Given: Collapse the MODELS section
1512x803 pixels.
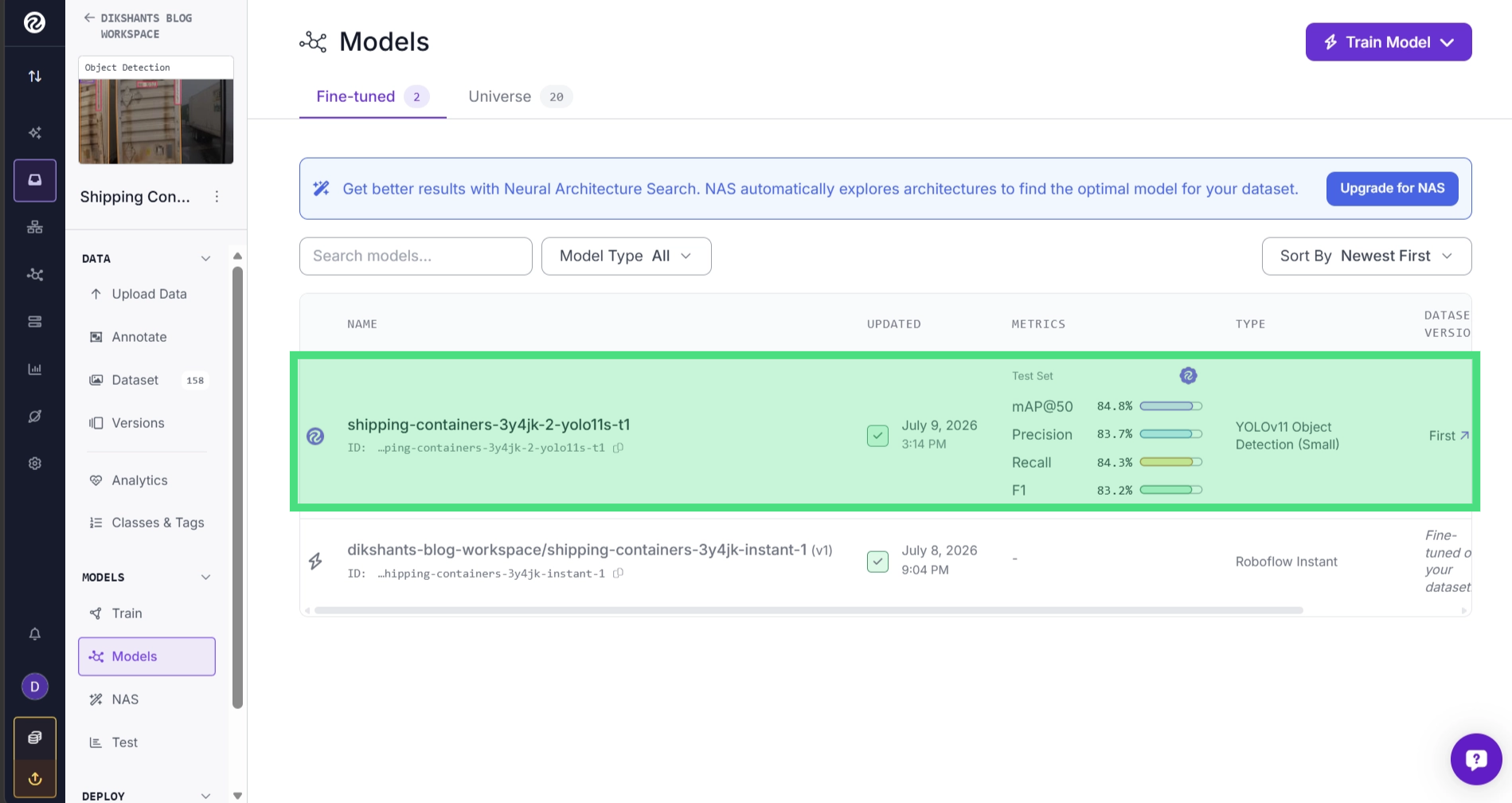Looking at the screenshot, I should pyautogui.click(x=205, y=578).
